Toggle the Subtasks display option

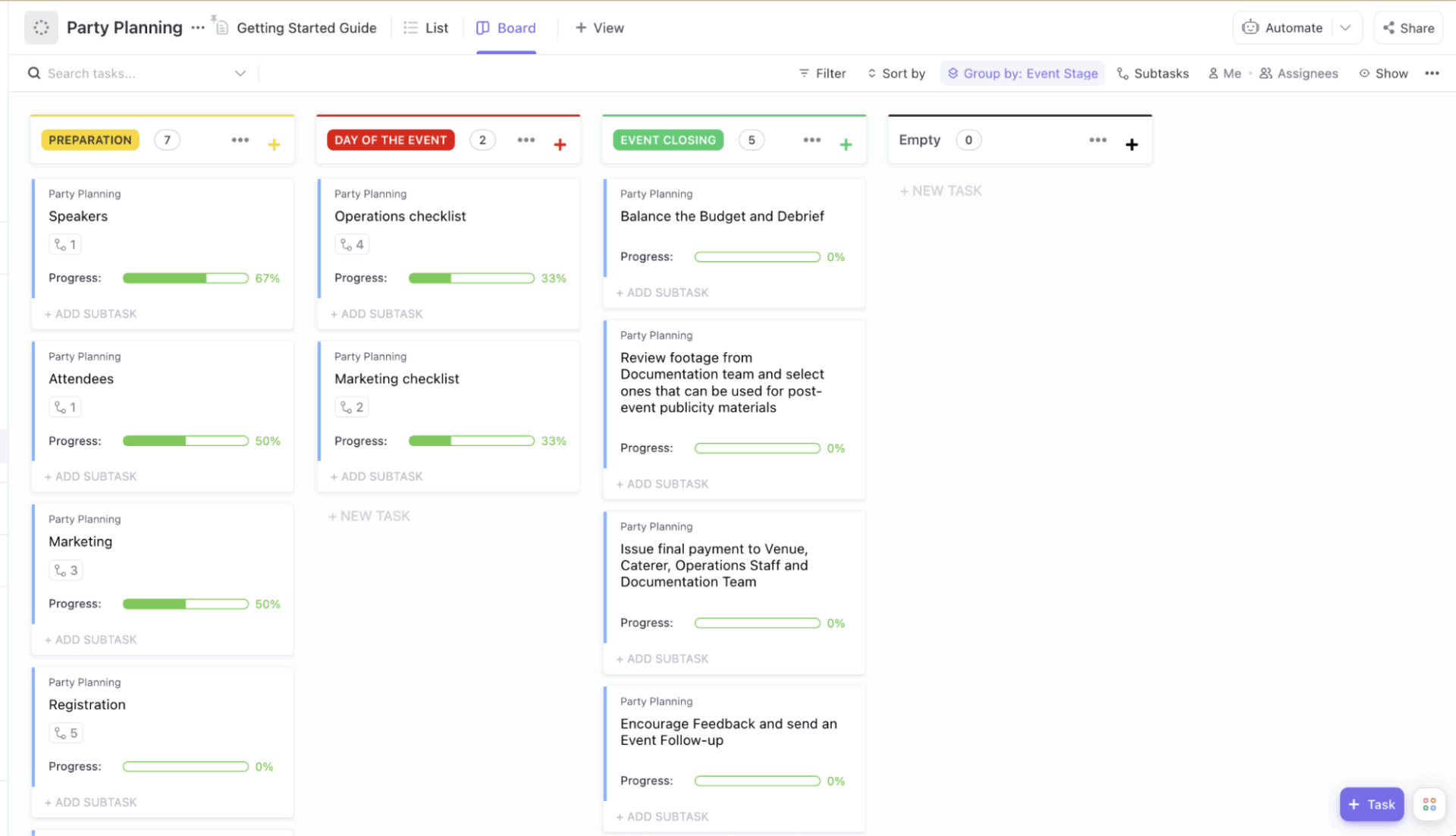point(1153,74)
